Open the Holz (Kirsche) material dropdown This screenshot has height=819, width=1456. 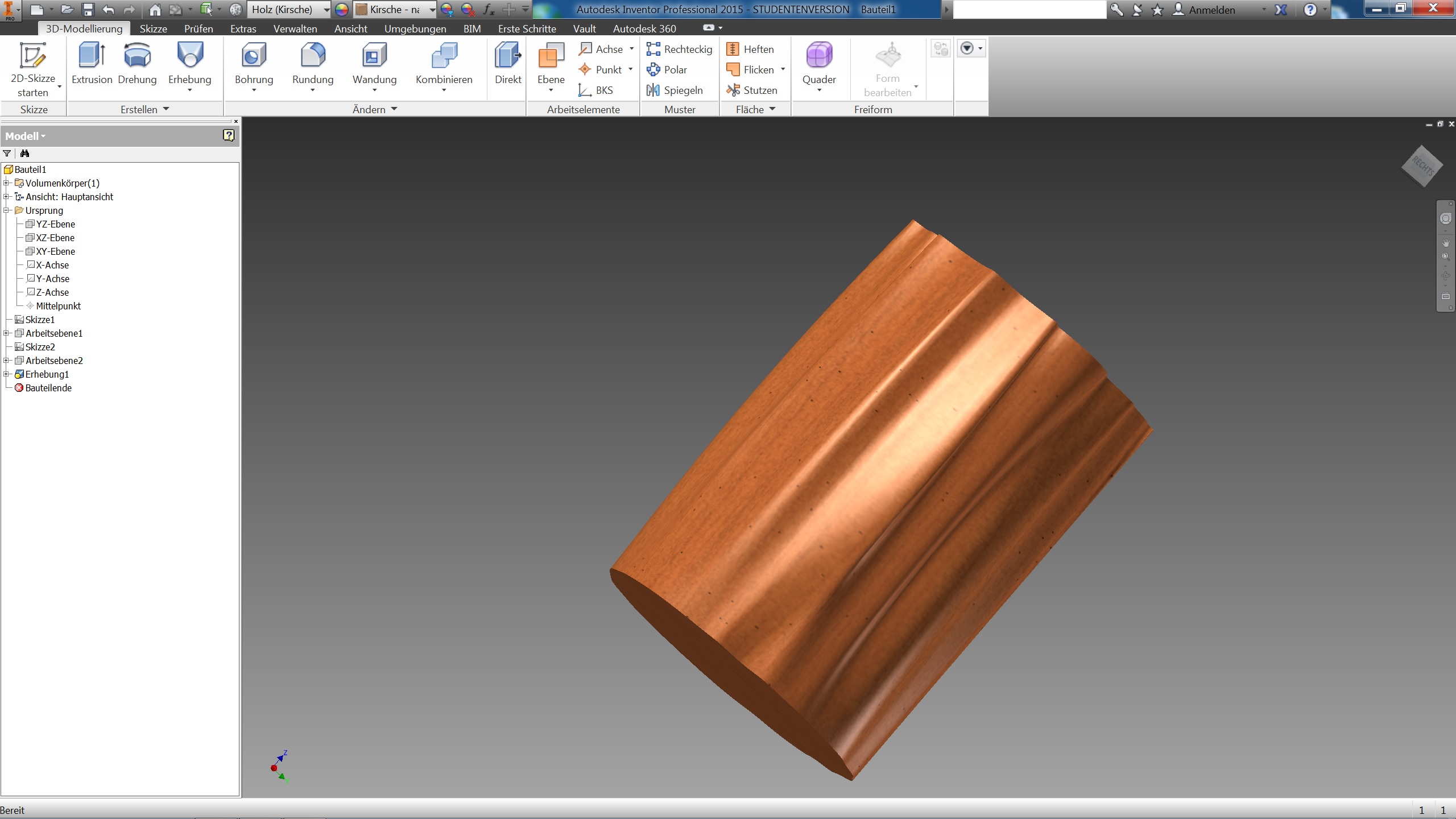[x=326, y=10]
